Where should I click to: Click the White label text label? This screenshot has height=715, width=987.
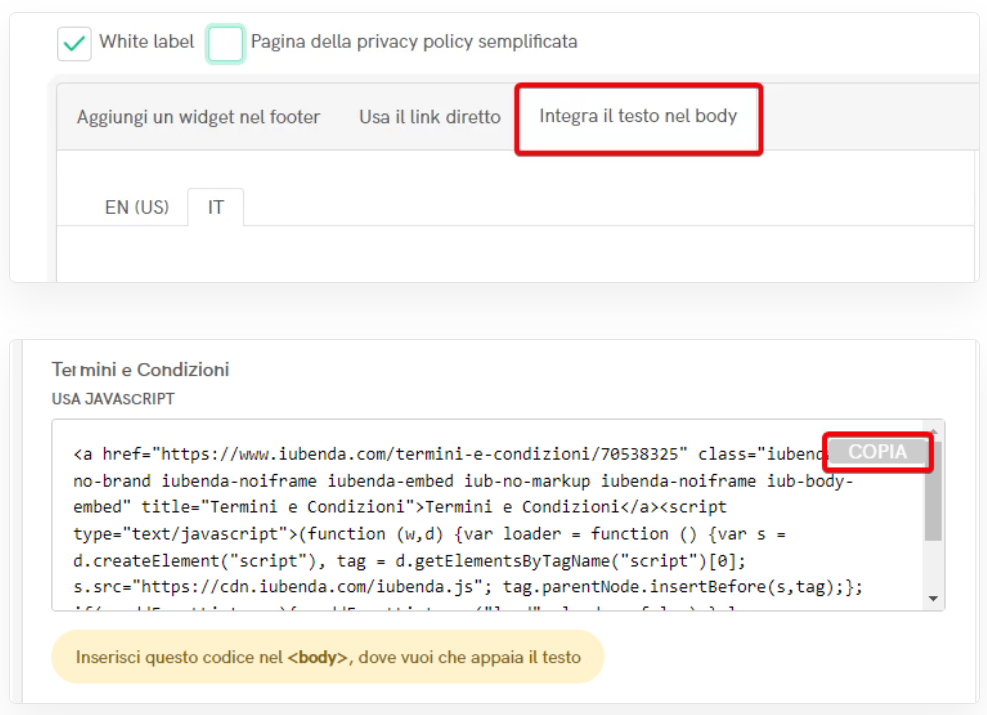click(147, 42)
